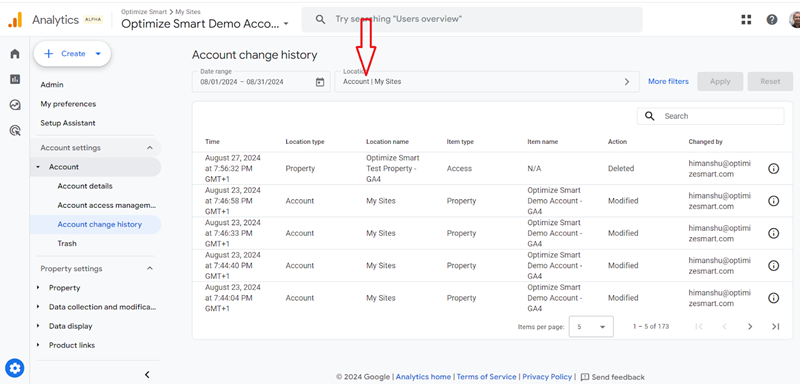Select Account change history item
This screenshot has width=800, height=384.
[95, 224]
